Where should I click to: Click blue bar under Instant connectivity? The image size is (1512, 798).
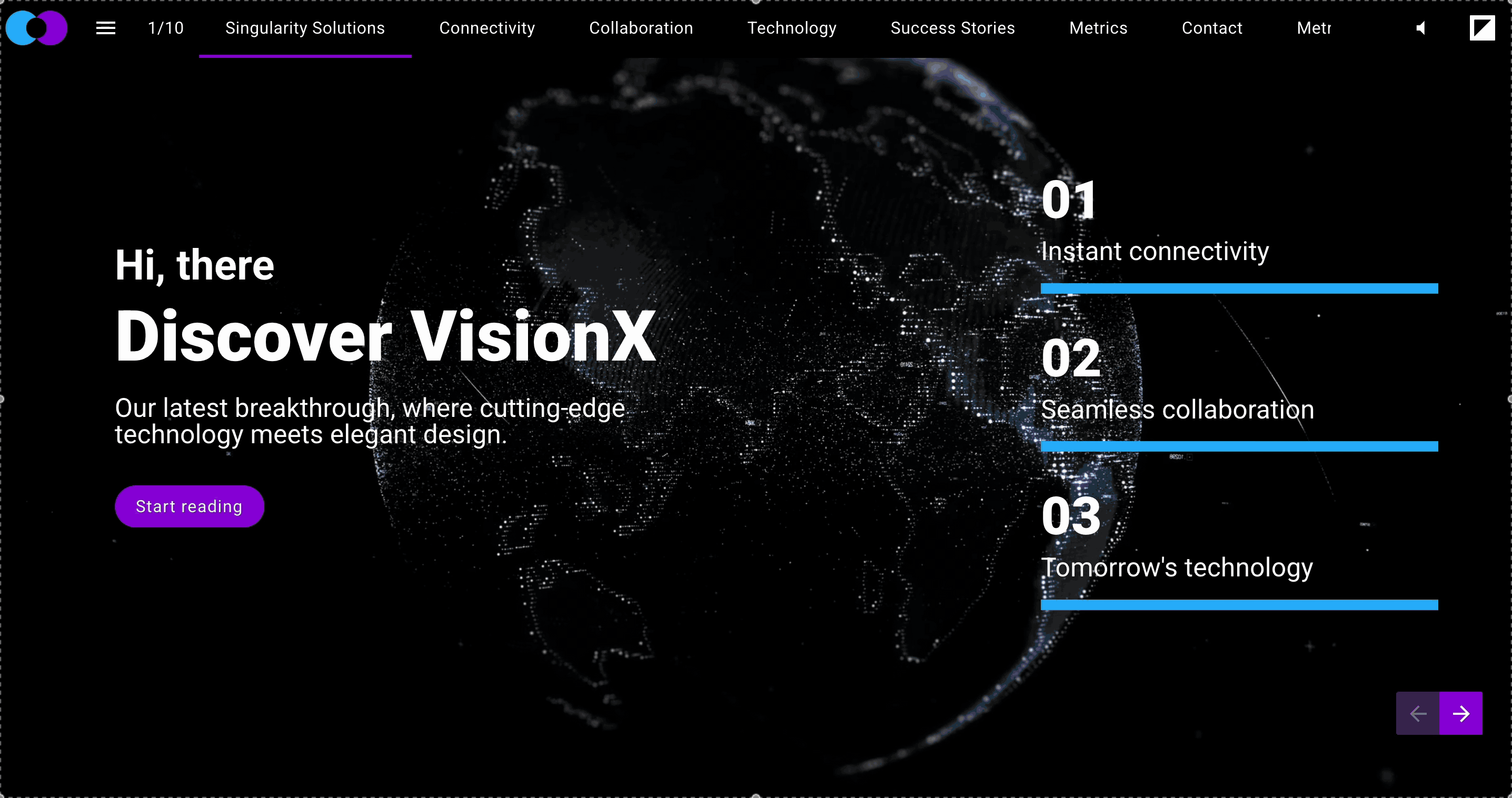[x=1238, y=288]
